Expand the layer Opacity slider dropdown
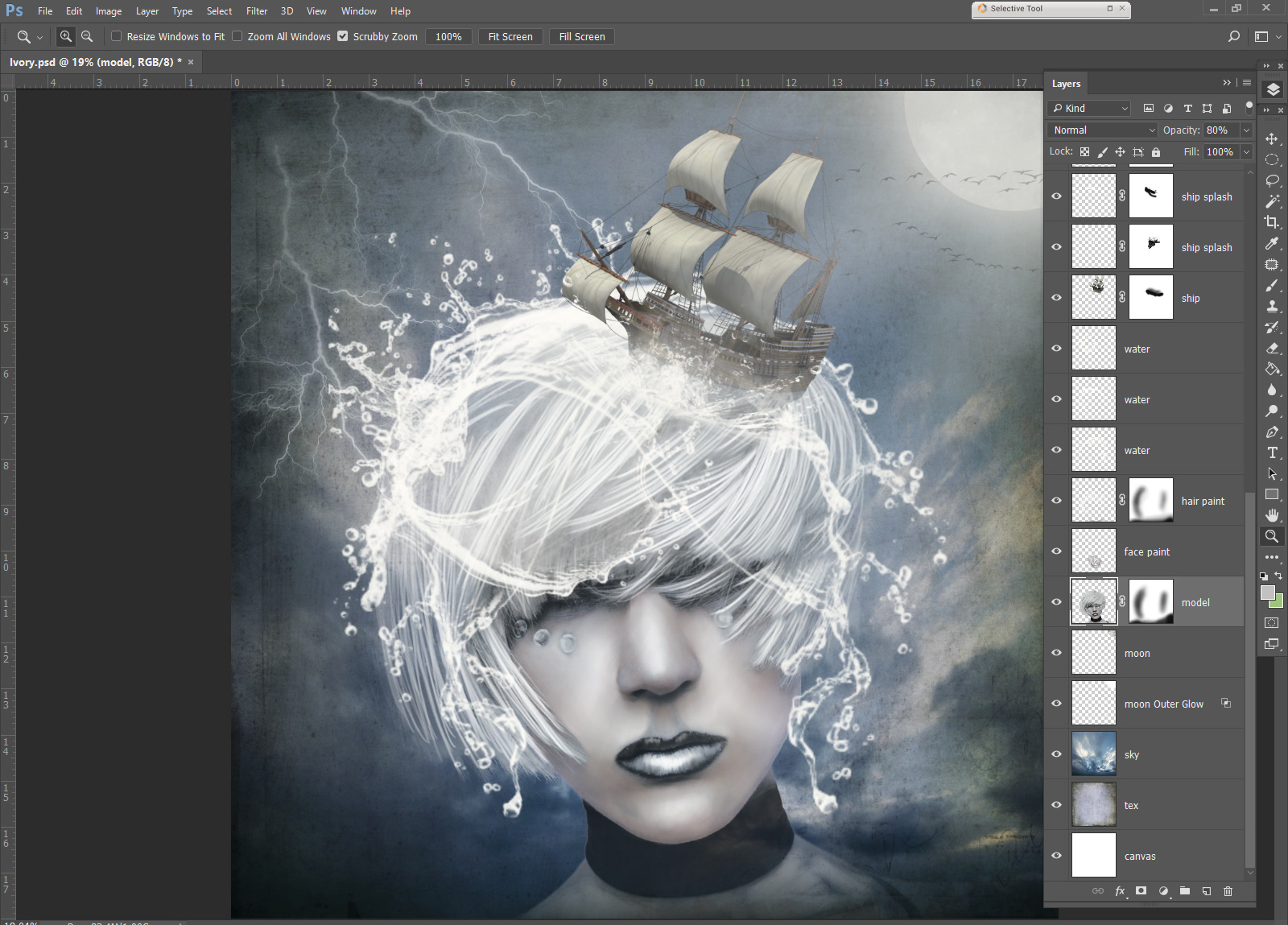The image size is (1288, 925). click(1246, 130)
